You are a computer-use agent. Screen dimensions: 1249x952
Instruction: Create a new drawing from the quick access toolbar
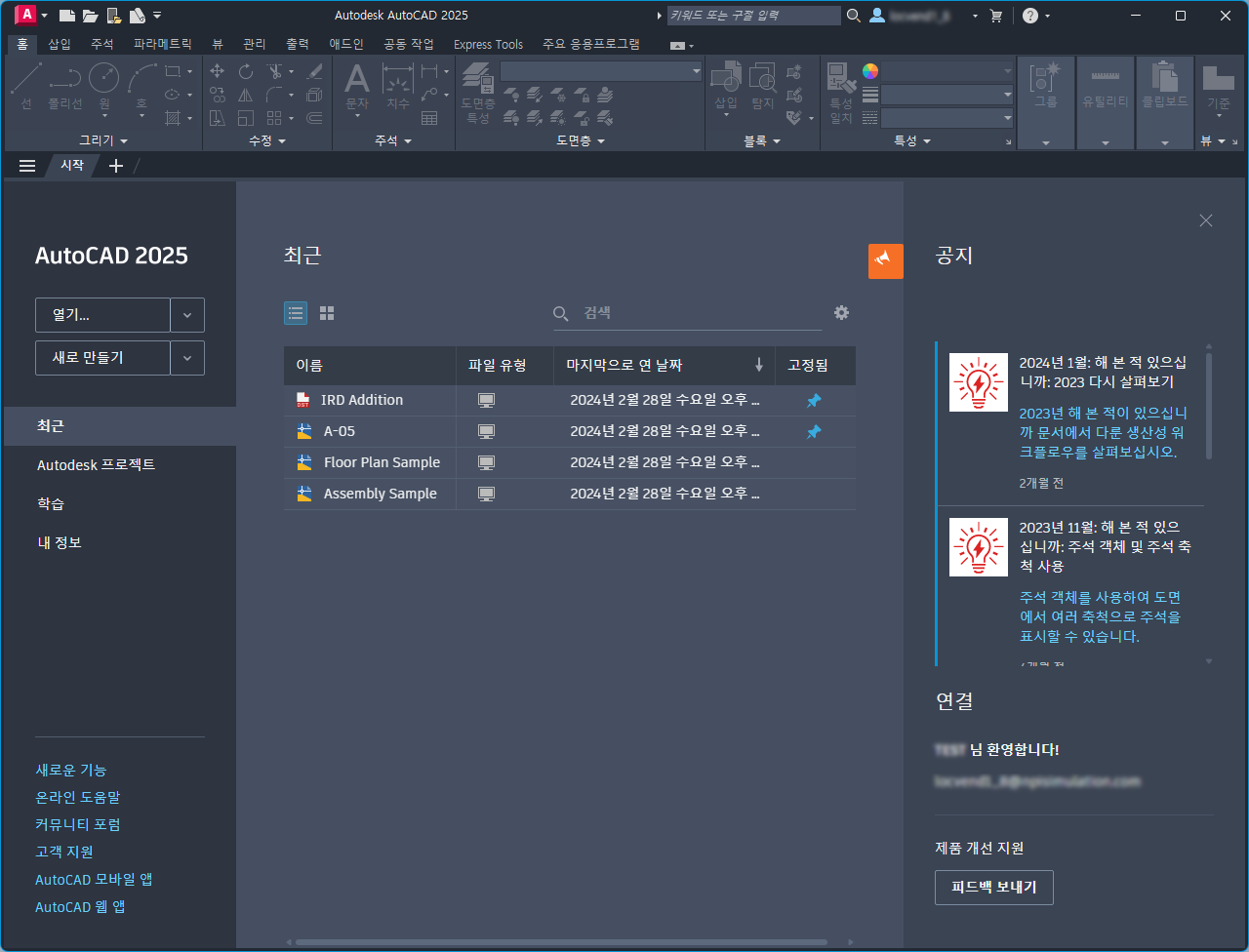coord(67,16)
